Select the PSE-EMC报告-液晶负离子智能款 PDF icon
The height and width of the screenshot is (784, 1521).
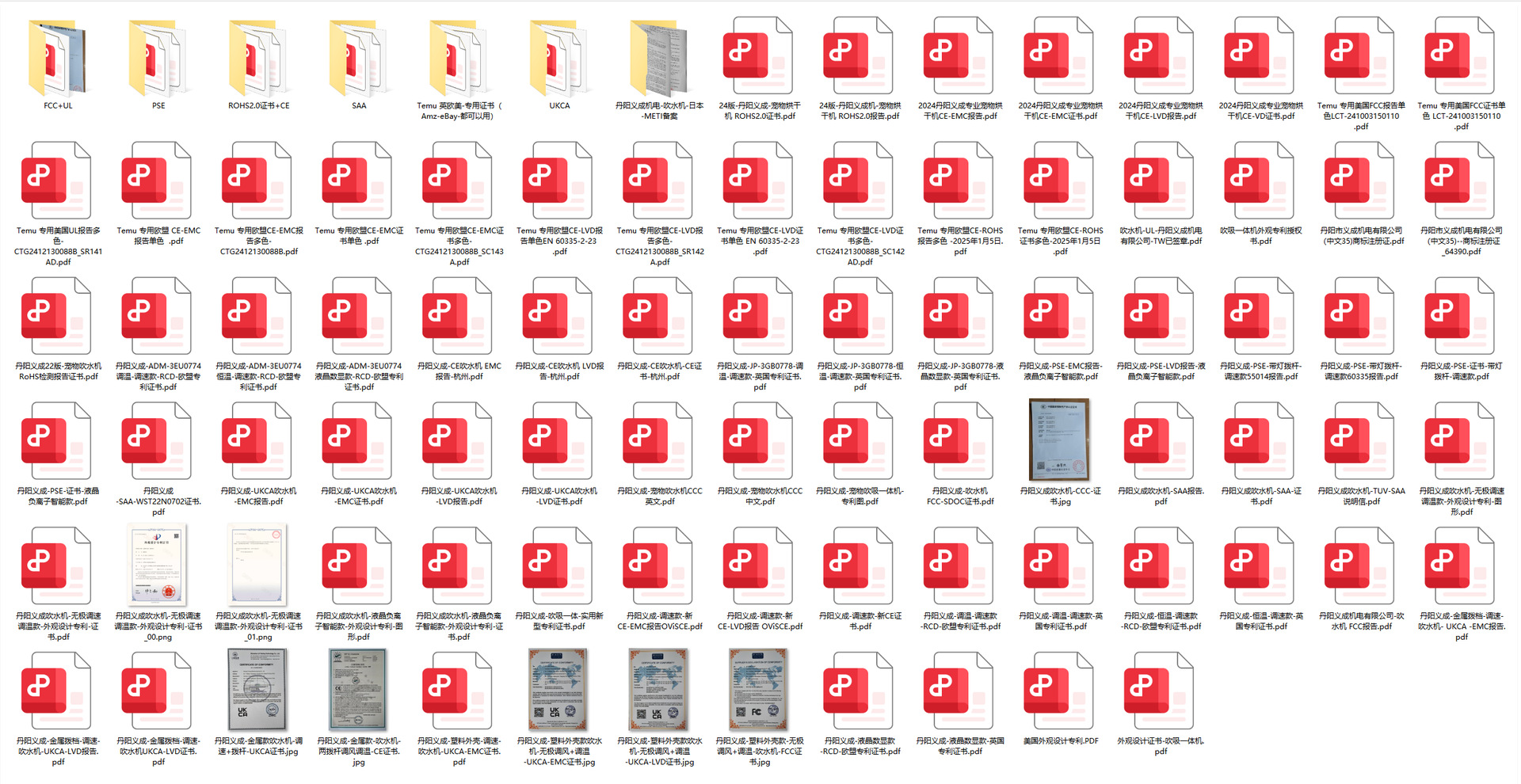[x=1060, y=318]
